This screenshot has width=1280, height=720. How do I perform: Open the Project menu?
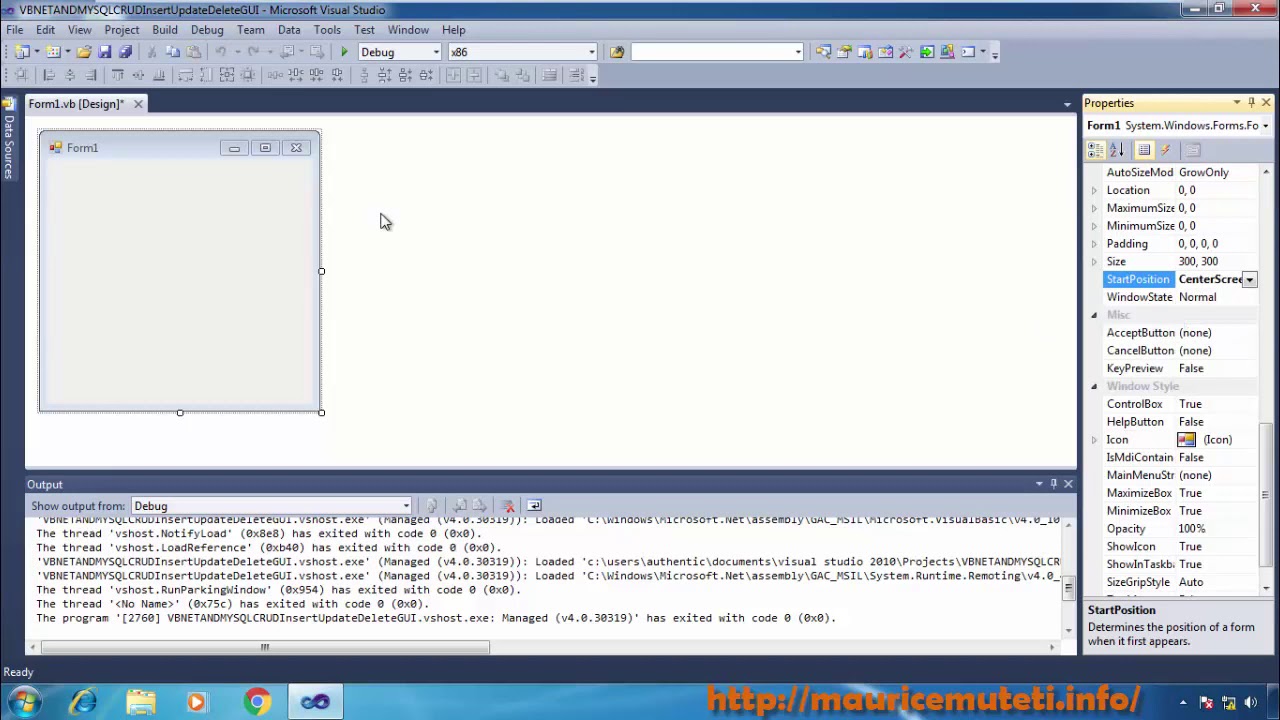coord(122,30)
